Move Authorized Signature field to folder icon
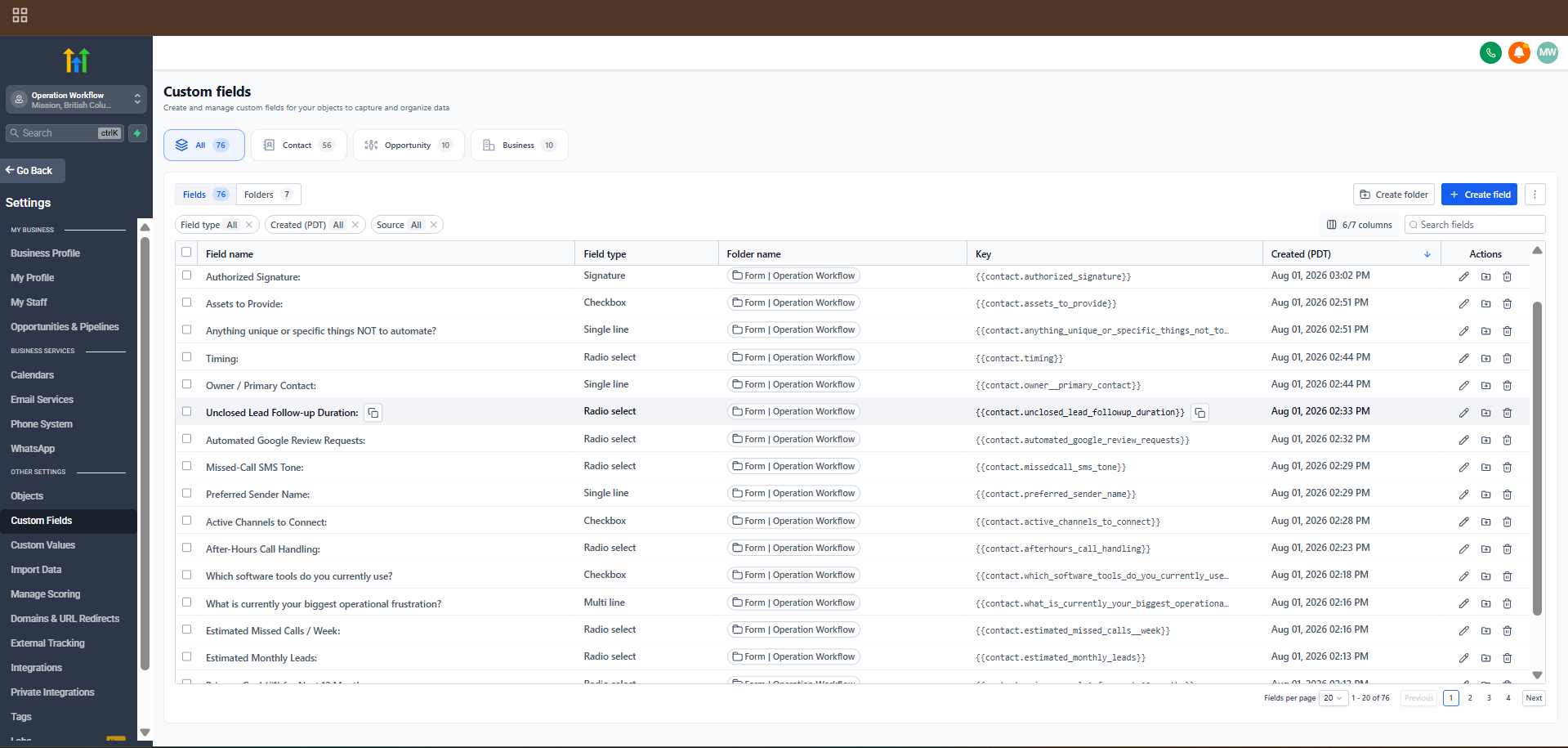This screenshot has width=1568, height=748. 1485,277
